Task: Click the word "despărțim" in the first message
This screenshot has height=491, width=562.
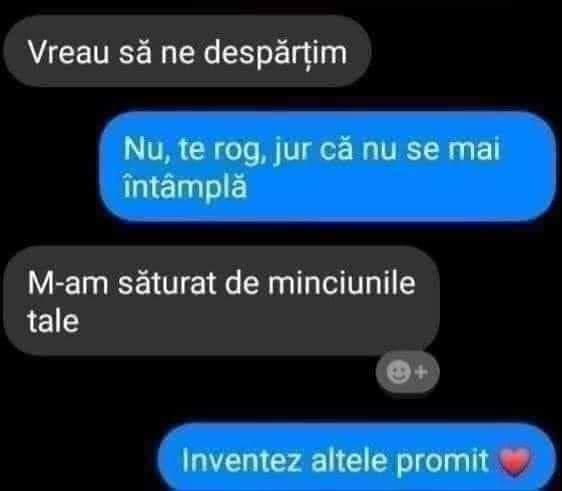Action: tap(275, 54)
